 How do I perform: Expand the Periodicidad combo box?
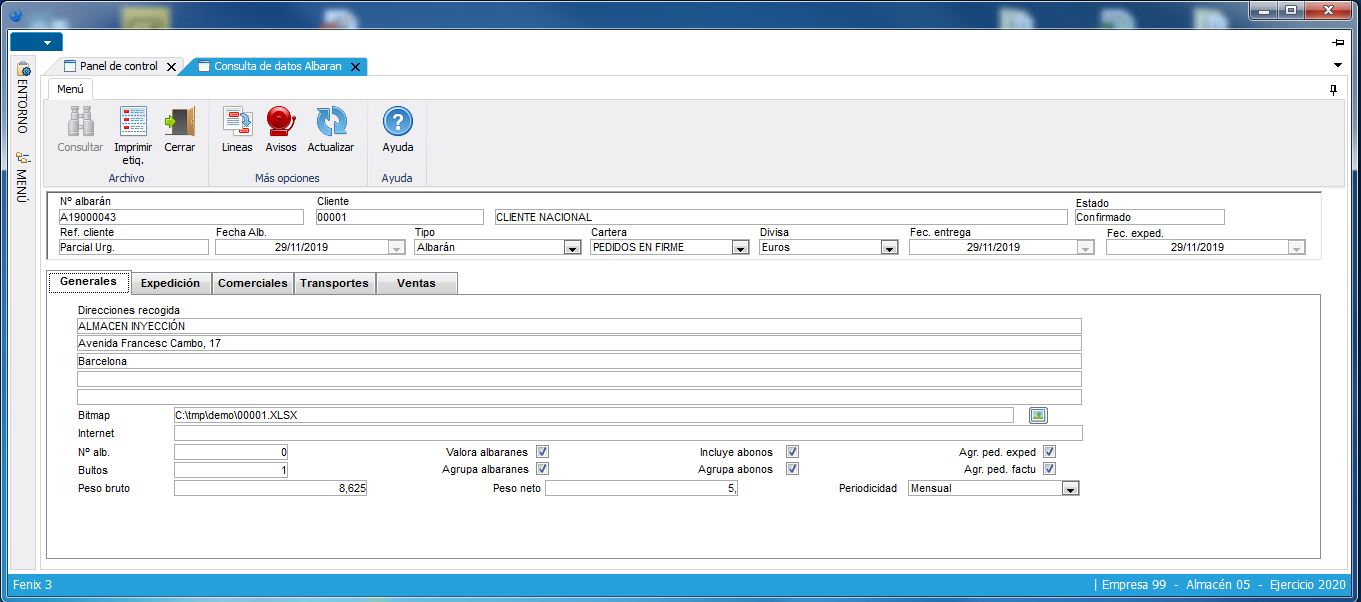(1070, 489)
